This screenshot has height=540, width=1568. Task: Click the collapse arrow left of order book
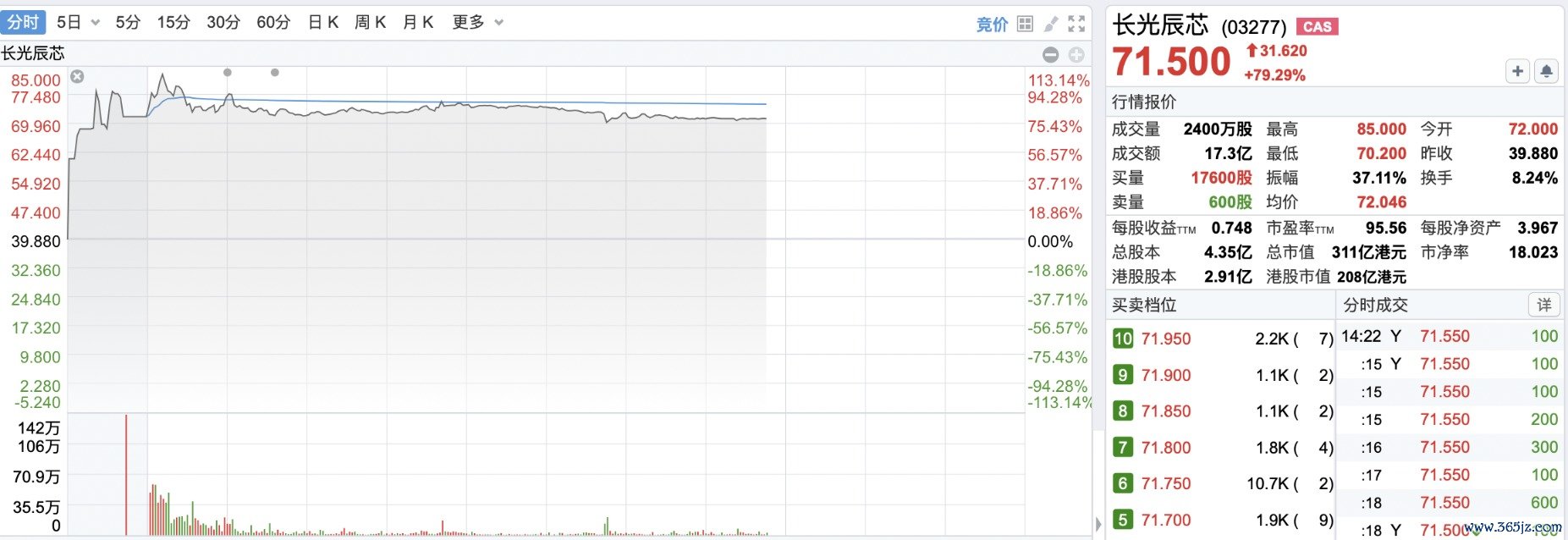point(1098,524)
